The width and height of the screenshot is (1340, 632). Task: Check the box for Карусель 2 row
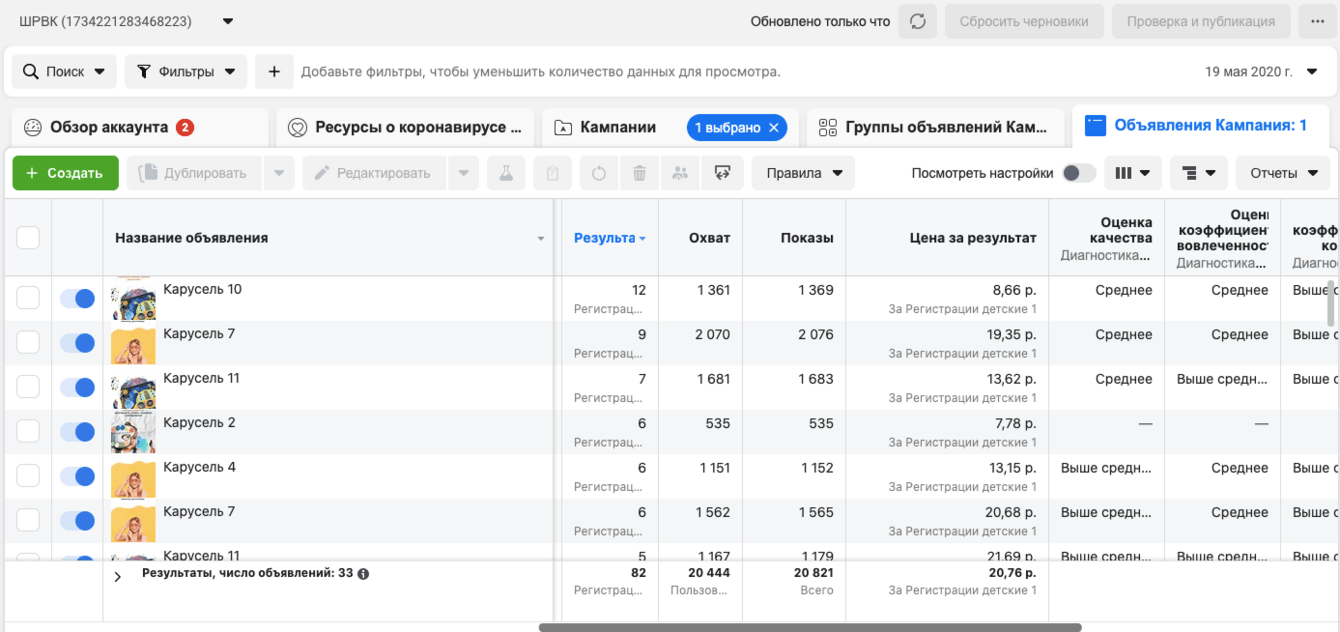click(28, 431)
